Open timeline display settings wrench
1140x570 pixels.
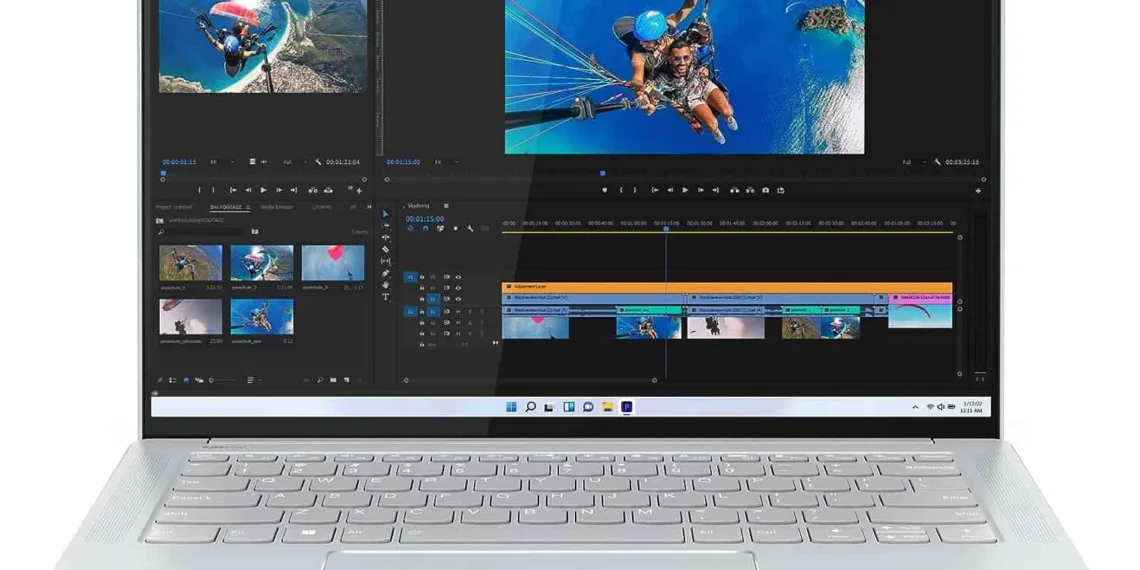[470, 228]
